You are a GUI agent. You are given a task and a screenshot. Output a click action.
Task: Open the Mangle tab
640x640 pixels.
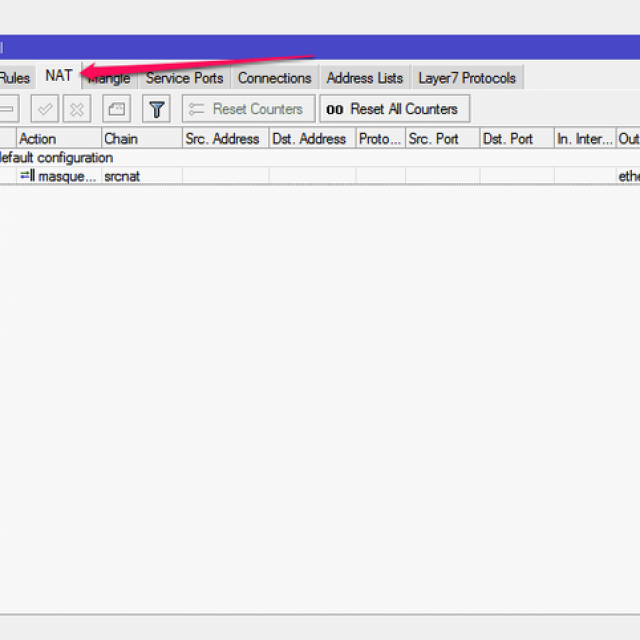110,78
